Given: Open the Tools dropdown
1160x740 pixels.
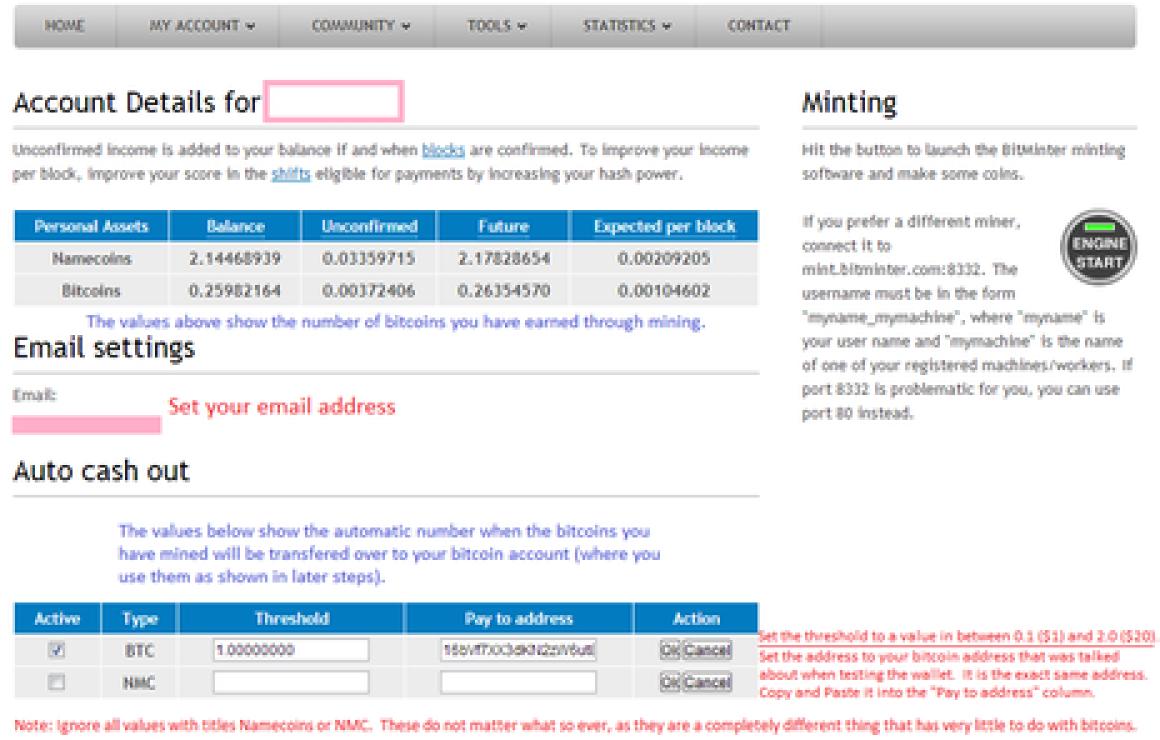Looking at the screenshot, I should (496, 26).
